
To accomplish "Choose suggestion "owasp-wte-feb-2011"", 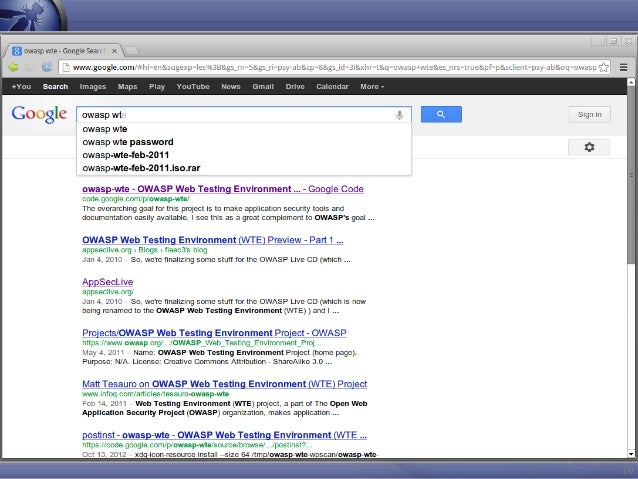I will 244,155.
